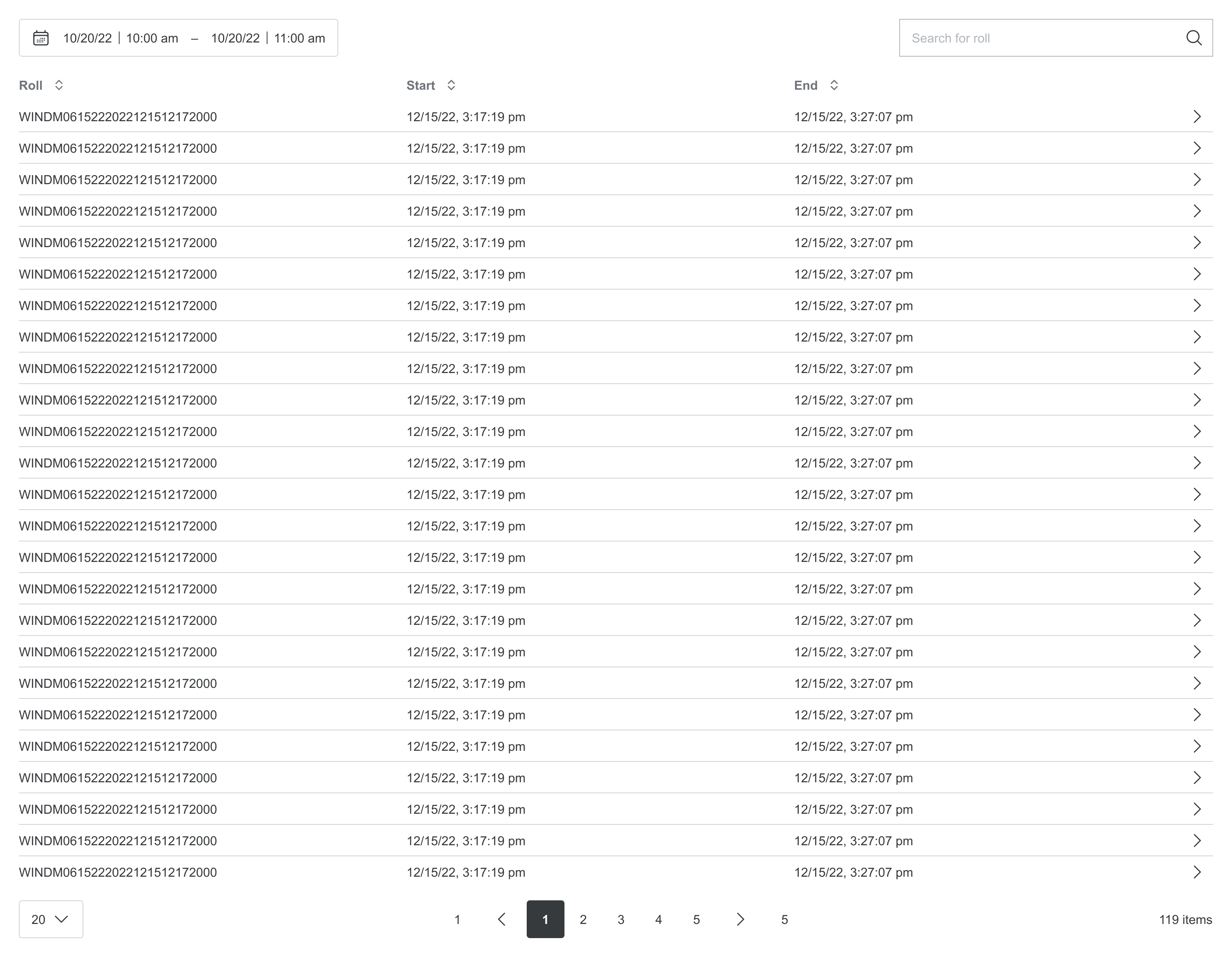The height and width of the screenshot is (957, 1232).
Task: Jump to last page 5 link
Action: pos(784,919)
